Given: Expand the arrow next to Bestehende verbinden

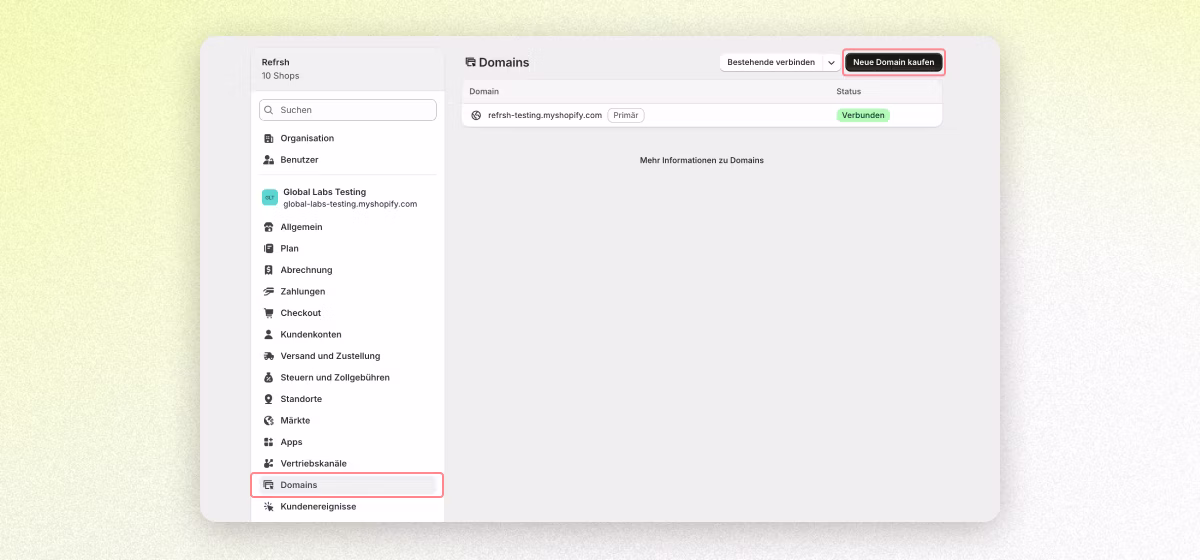Looking at the screenshot, I should [831, 62].
